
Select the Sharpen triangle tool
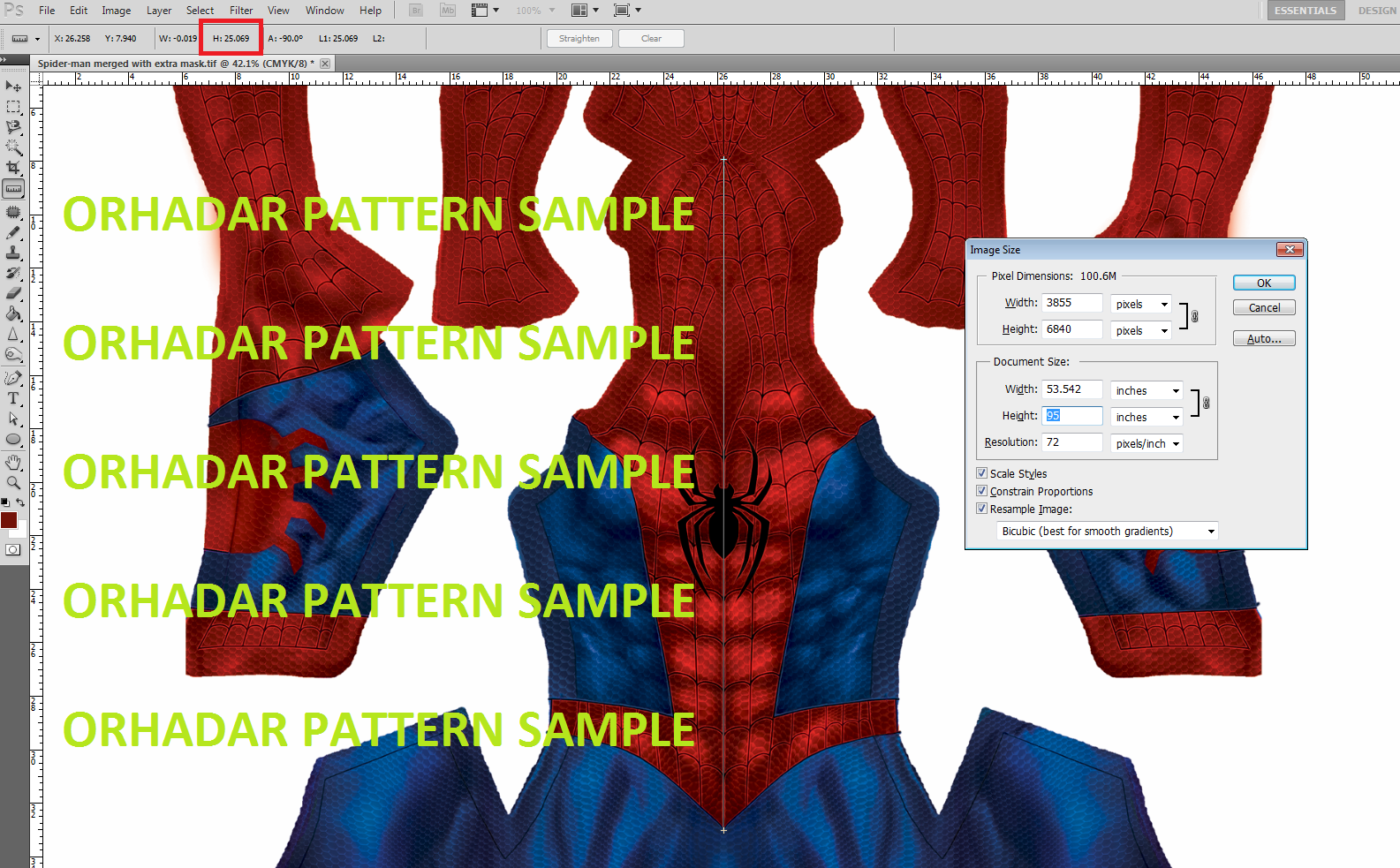point(13,334)
